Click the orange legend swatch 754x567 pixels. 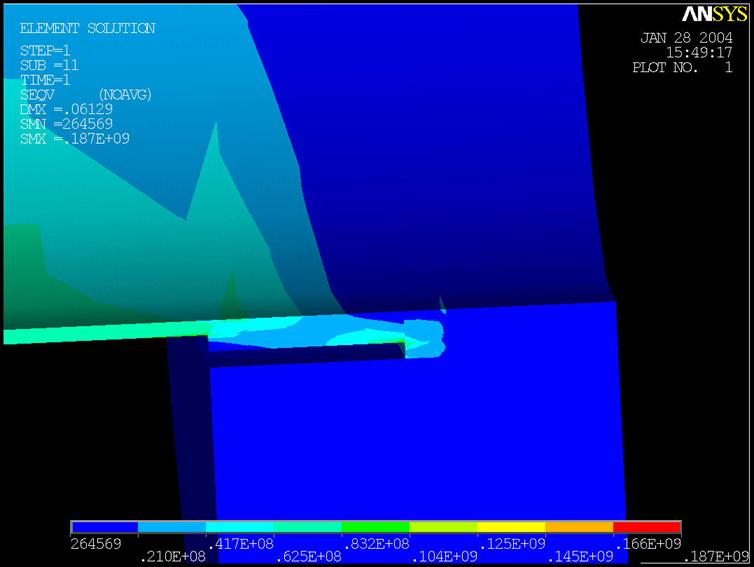(x=579, y=527)
